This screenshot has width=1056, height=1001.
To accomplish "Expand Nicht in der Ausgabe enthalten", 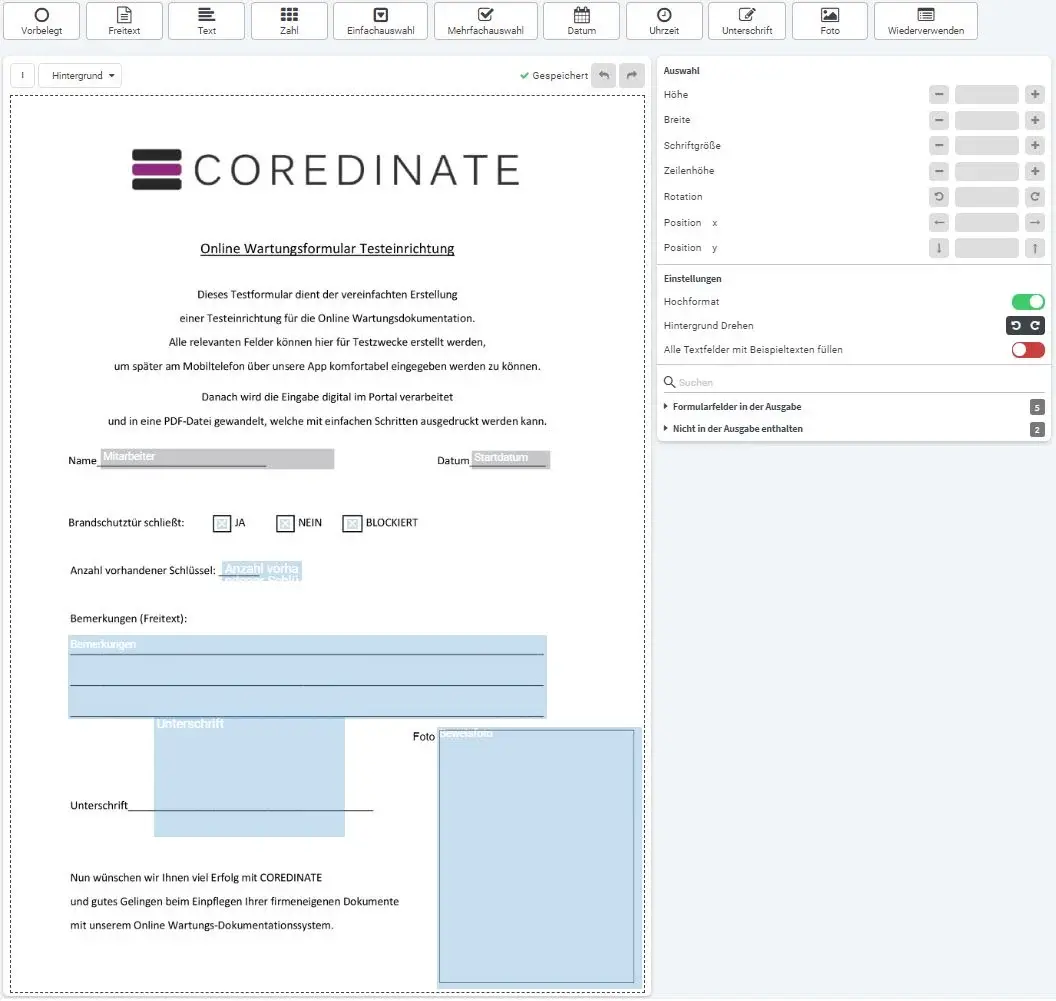I will point(737,429).
